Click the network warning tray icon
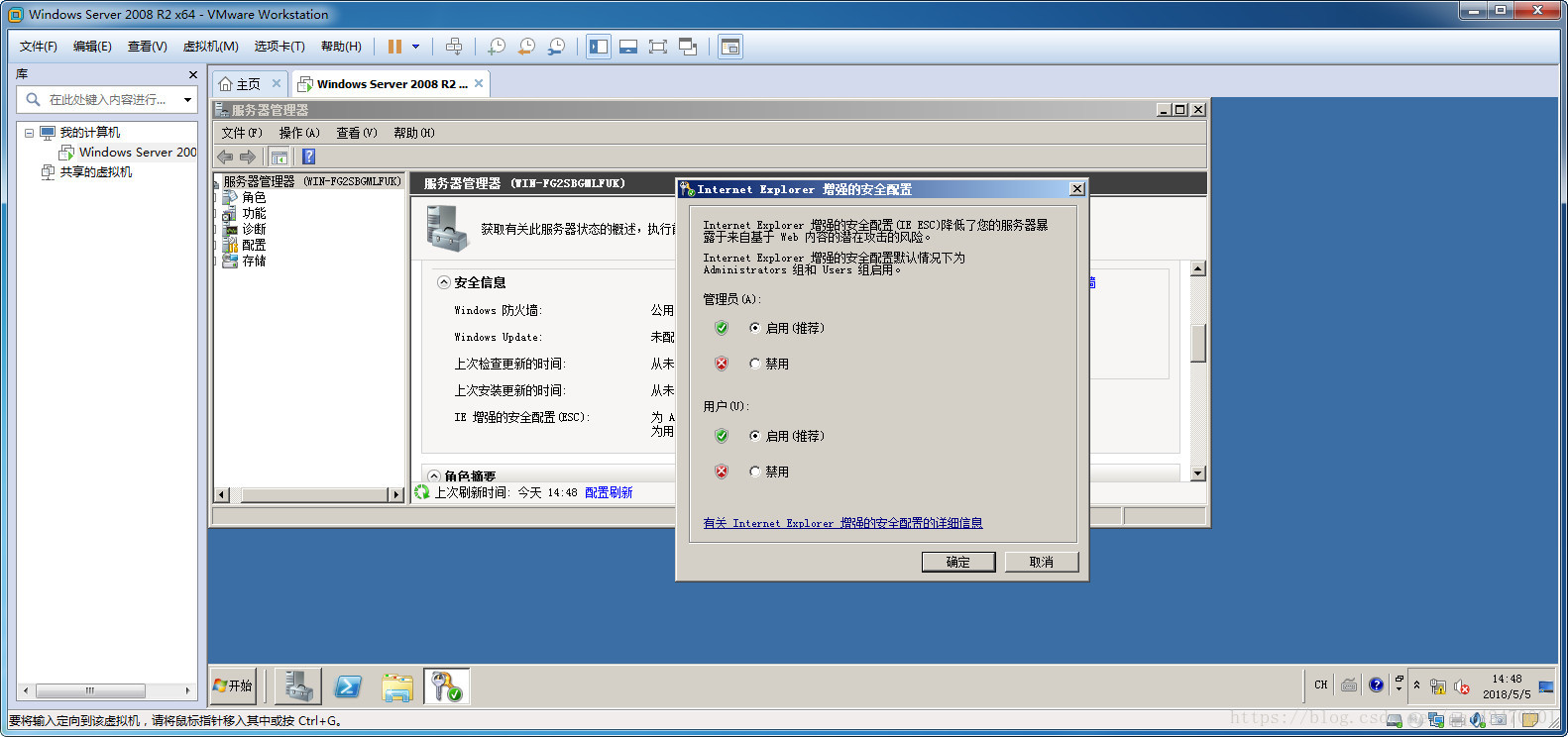The width and height of the screenshot is (1568, 737). 1437,685
